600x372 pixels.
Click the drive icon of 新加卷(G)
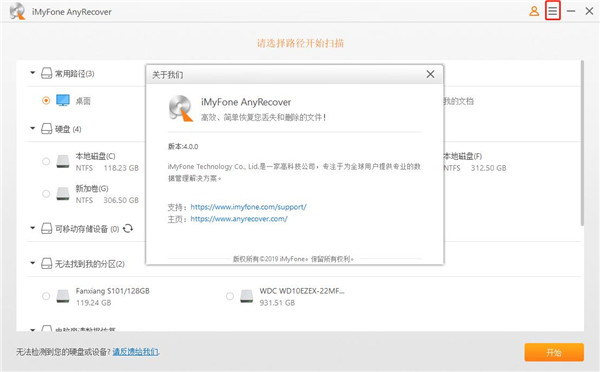point(63,194)
